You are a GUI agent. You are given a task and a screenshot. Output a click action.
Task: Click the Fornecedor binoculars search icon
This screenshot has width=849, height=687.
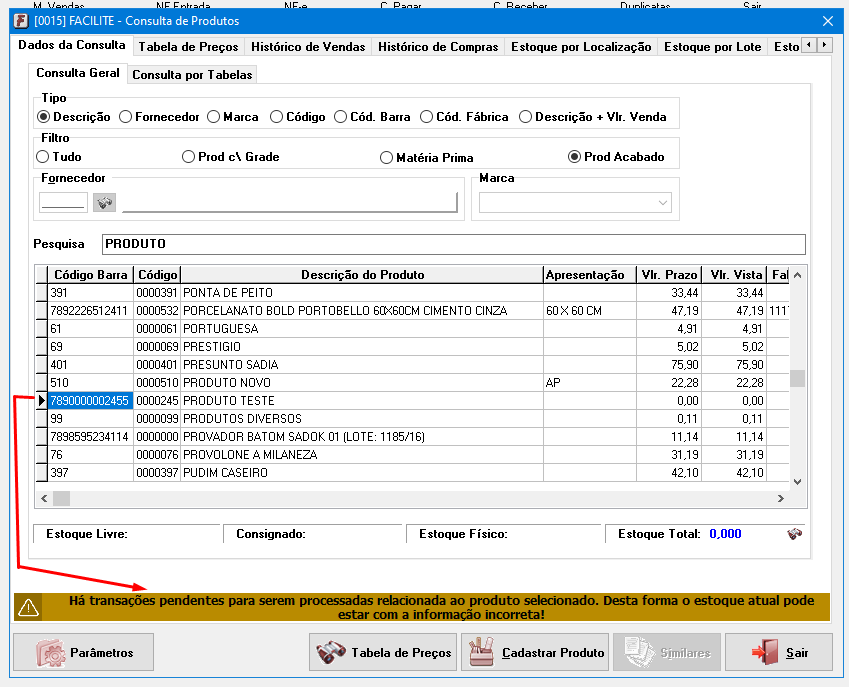(104, 202)
